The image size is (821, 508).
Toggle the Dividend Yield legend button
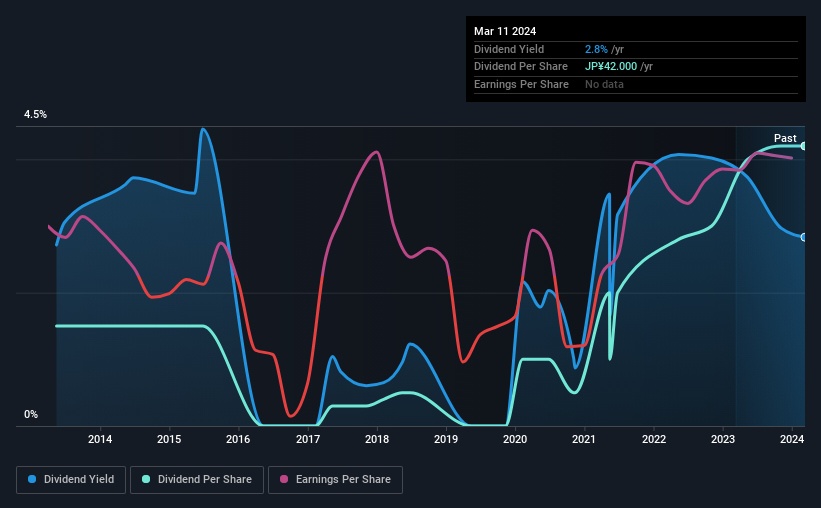pyautogui.click(x=71, y=480)
